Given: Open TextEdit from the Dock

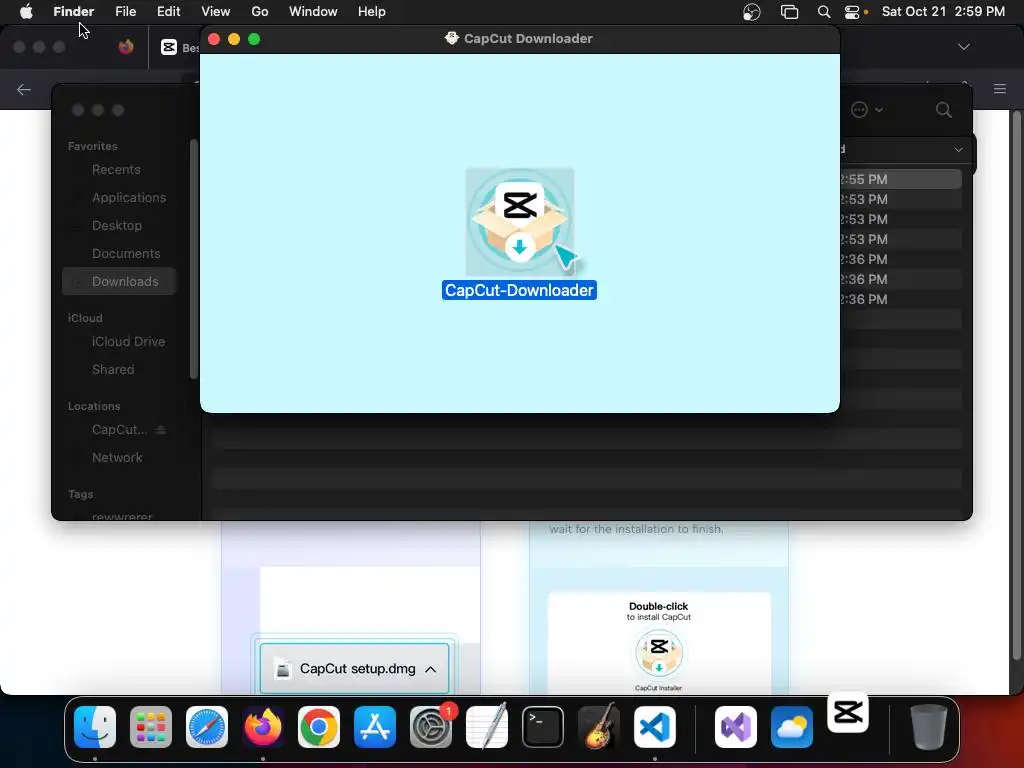Looking at the screenshot, I should click(487, 727).
